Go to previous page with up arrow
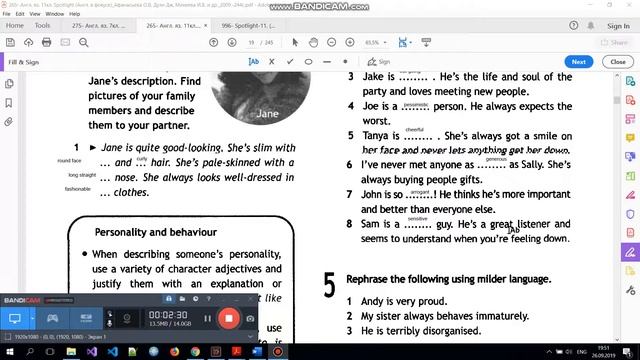Viewport: 640px width, 360px height. 213,42
